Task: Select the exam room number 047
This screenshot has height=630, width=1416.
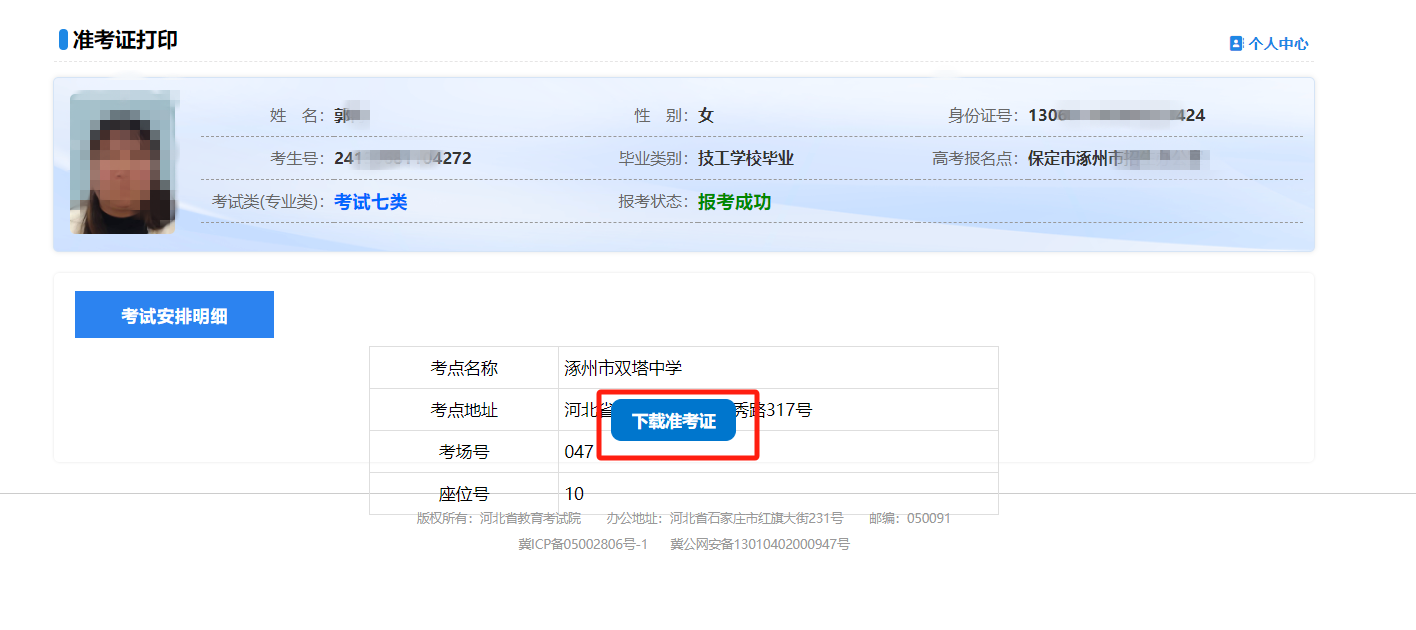Action: coord(579,452)
